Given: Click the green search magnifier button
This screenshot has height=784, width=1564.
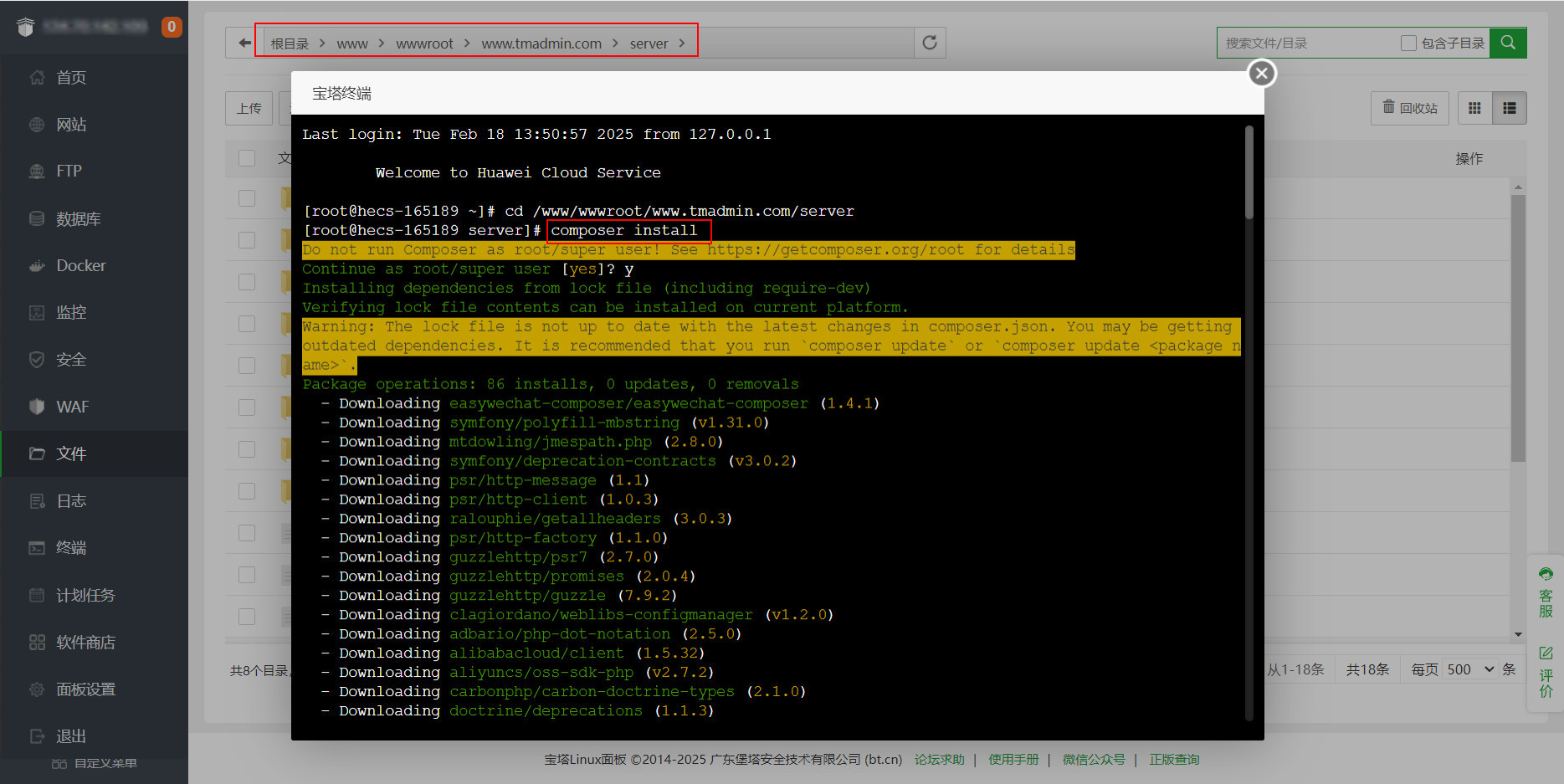Looking at the screenshot, I should (x=1508, y=43).
